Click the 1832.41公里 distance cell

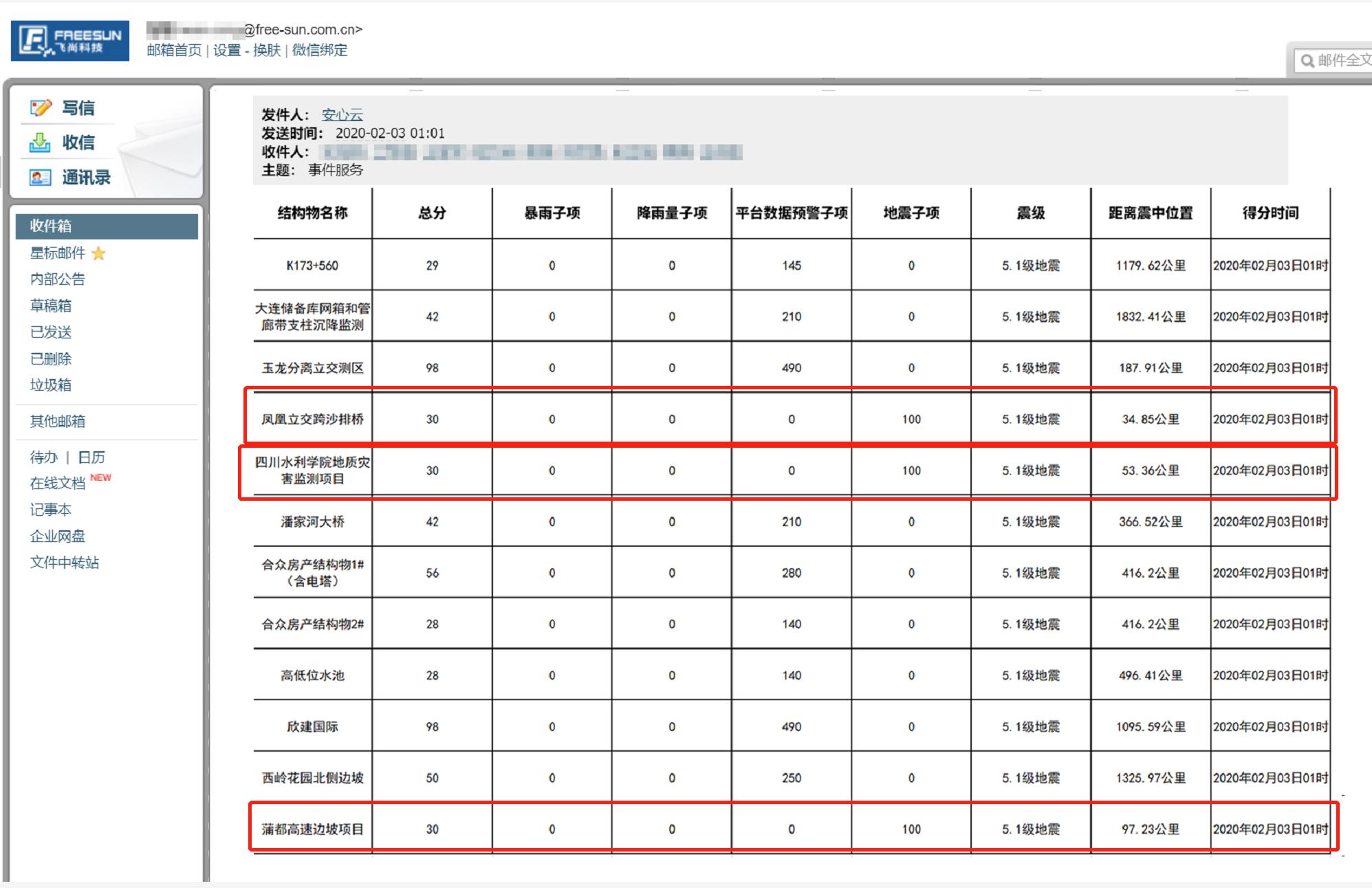1151,316
